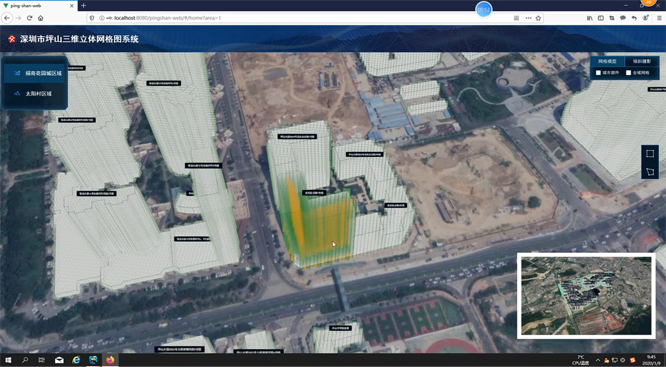Switch to the 倾斜摄影 tab
This screenshot has height=367, width=666.
[x=642, y=62]
